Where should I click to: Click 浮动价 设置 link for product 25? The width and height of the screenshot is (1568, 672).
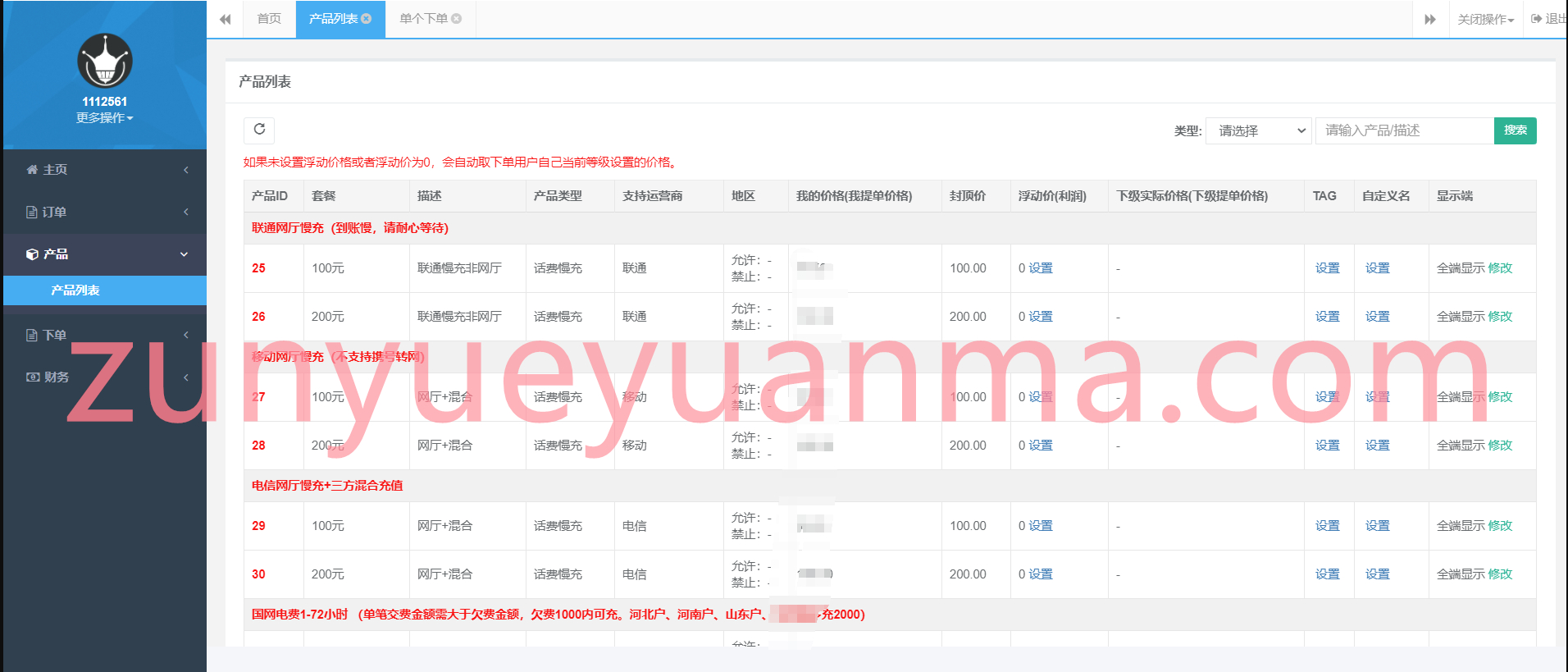(x=1041, y=268)
